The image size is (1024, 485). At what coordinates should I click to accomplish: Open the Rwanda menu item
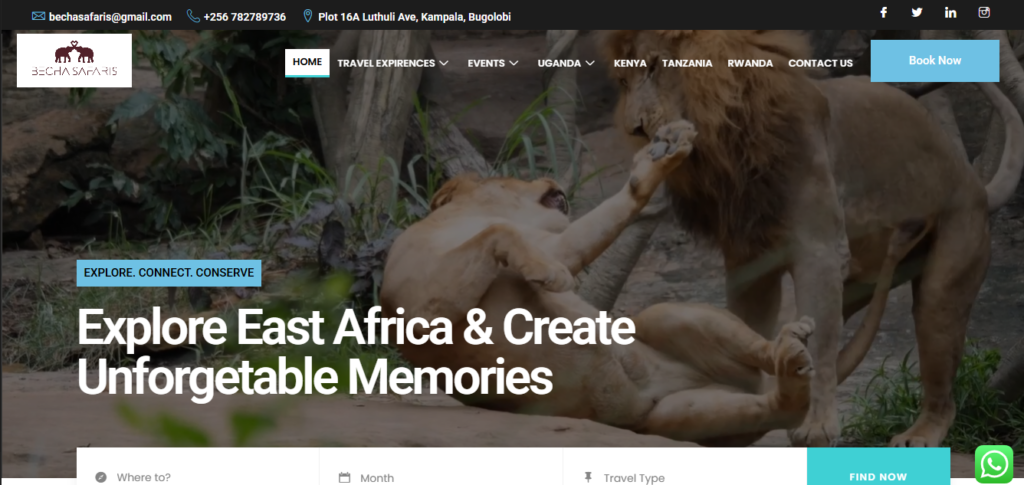click(750, 63)
